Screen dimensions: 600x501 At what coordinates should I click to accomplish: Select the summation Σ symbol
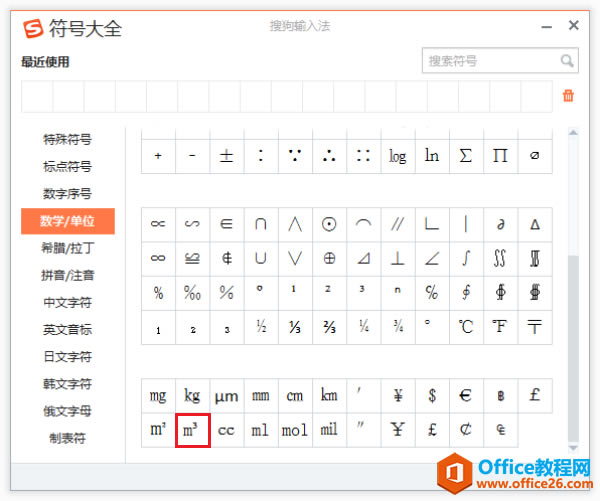click(x=466, y=156)
